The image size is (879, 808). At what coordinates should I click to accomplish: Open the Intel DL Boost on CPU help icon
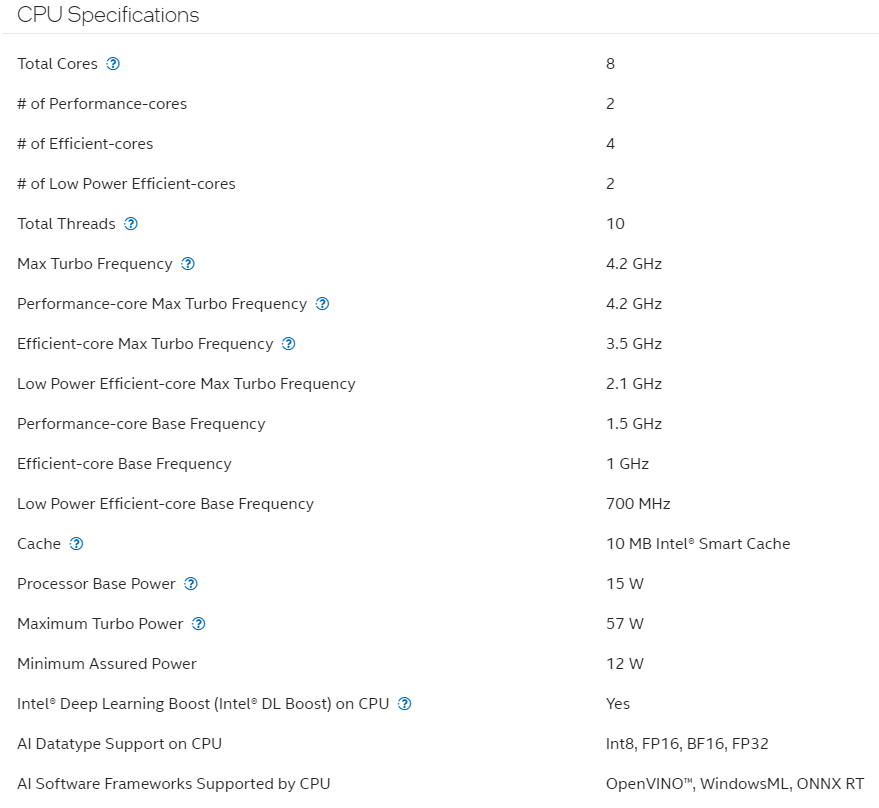tap(405, 704)
